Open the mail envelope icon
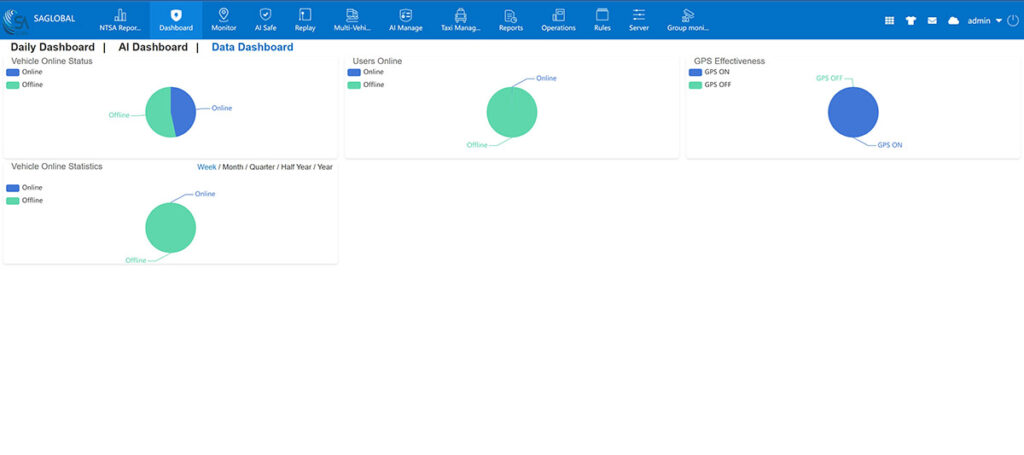Image resolution: width=1024 pixels, height=455 pixels. point(932,21)
